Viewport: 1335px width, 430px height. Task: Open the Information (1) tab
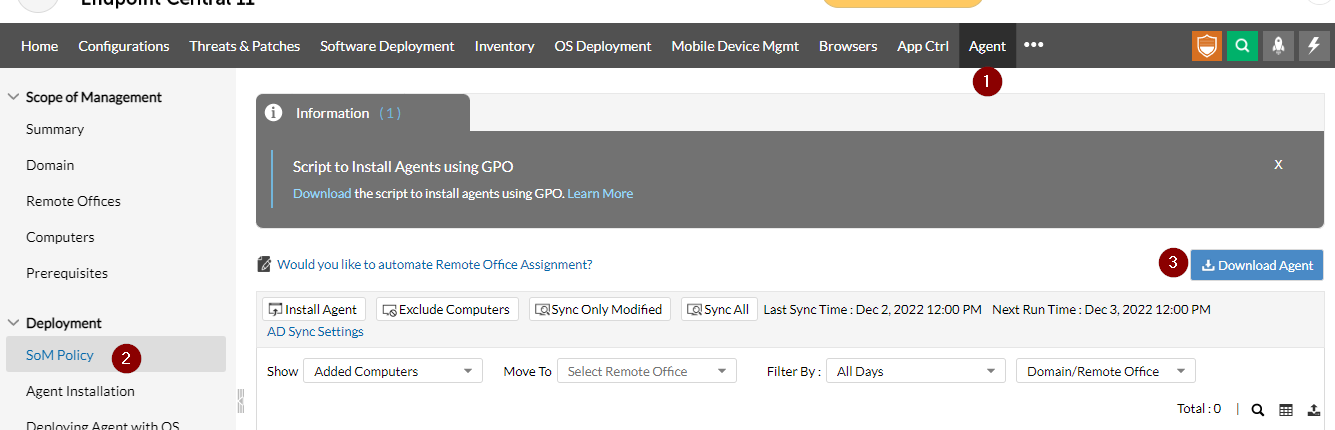(x=363, y=113)
